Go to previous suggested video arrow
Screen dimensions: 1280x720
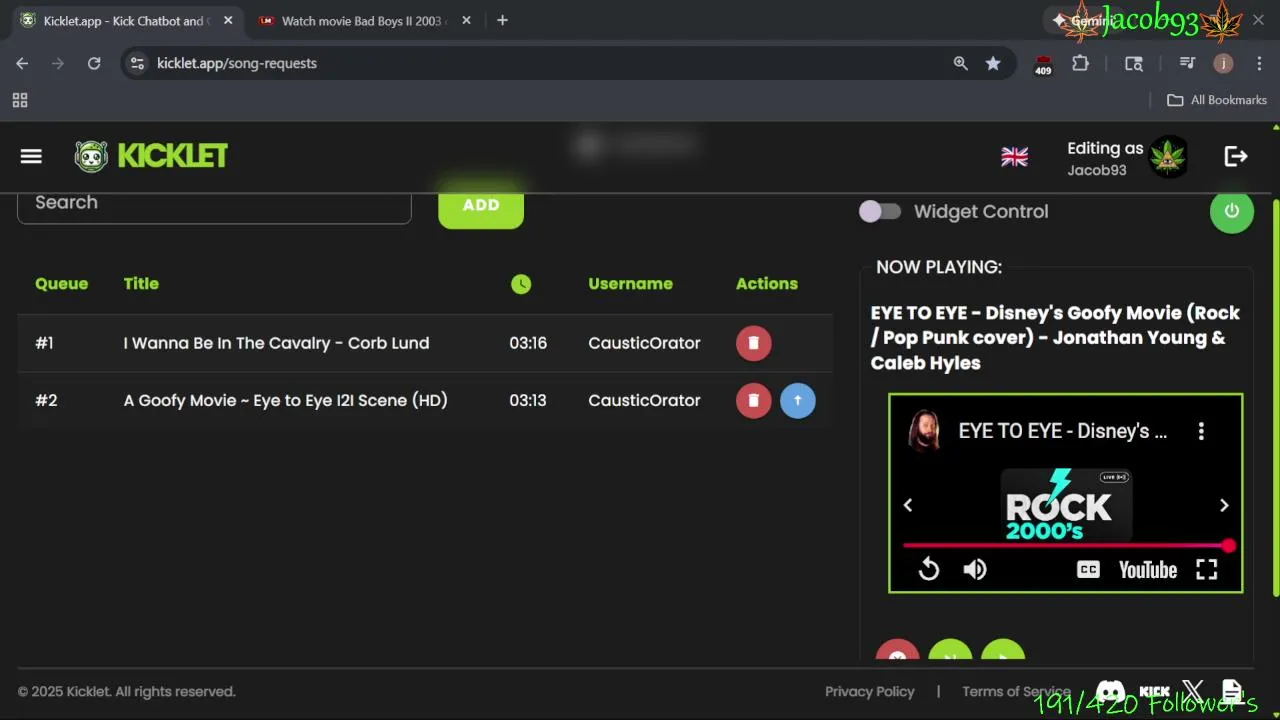point(908,505)
